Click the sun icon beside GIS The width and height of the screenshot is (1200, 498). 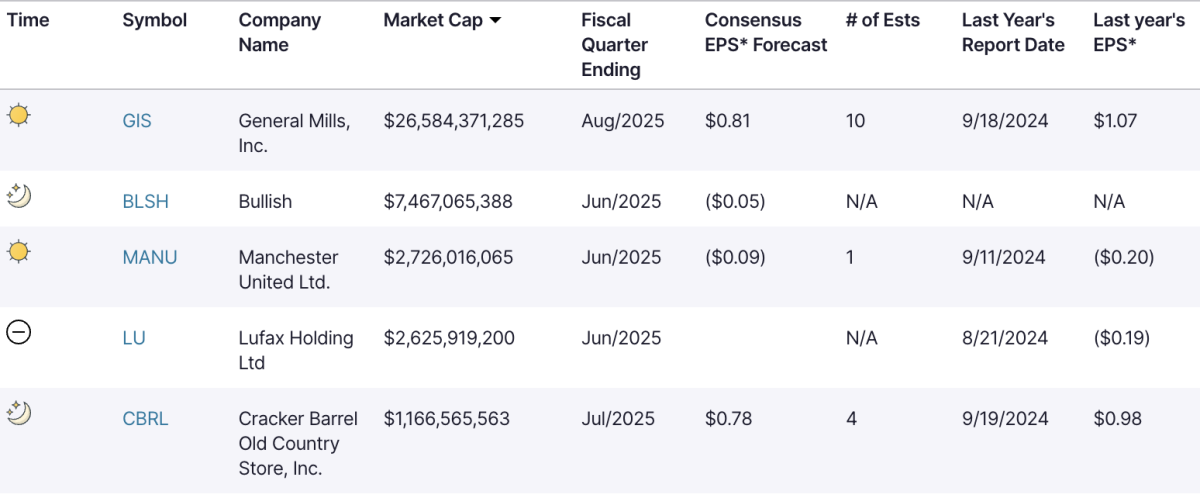tap(18, 115)
